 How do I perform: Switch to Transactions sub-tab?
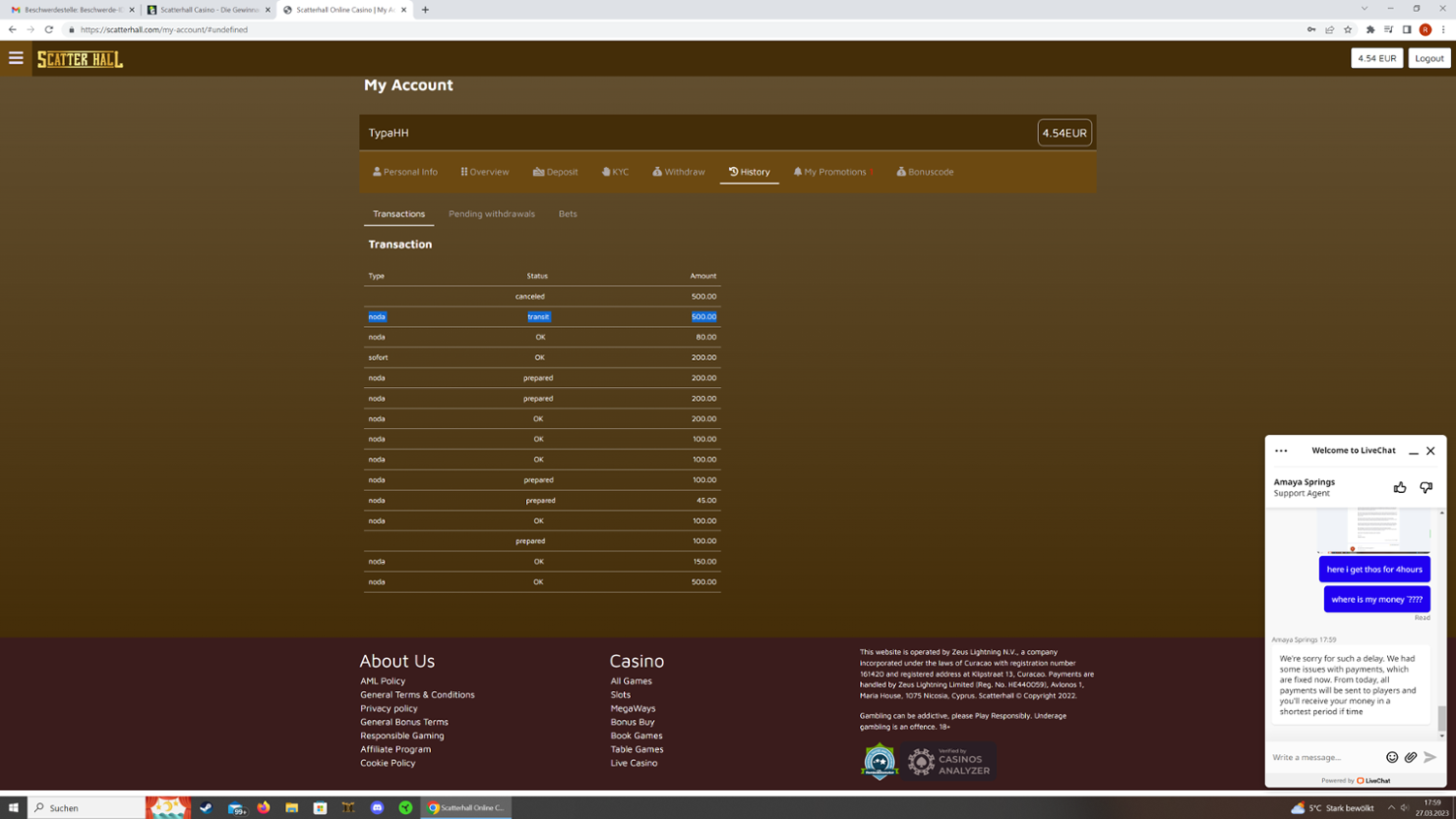pyautogui.click(x=399, y=213)
